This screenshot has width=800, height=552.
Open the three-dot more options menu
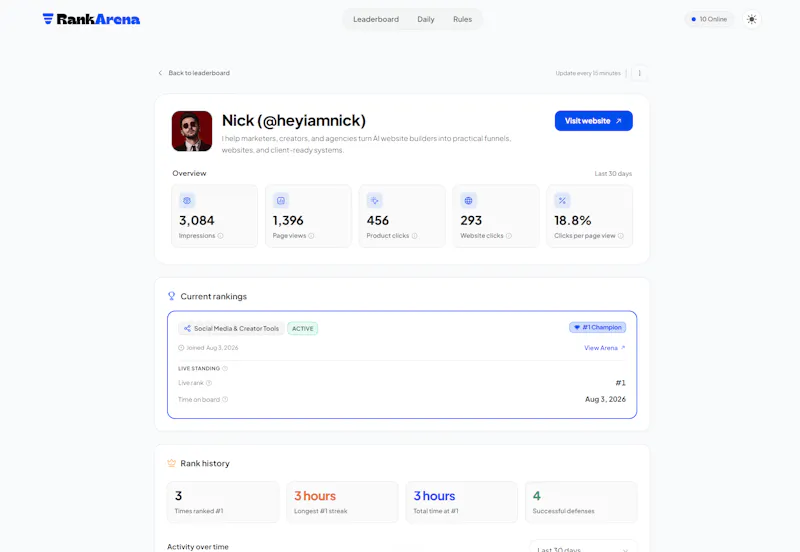pos(639,73)
